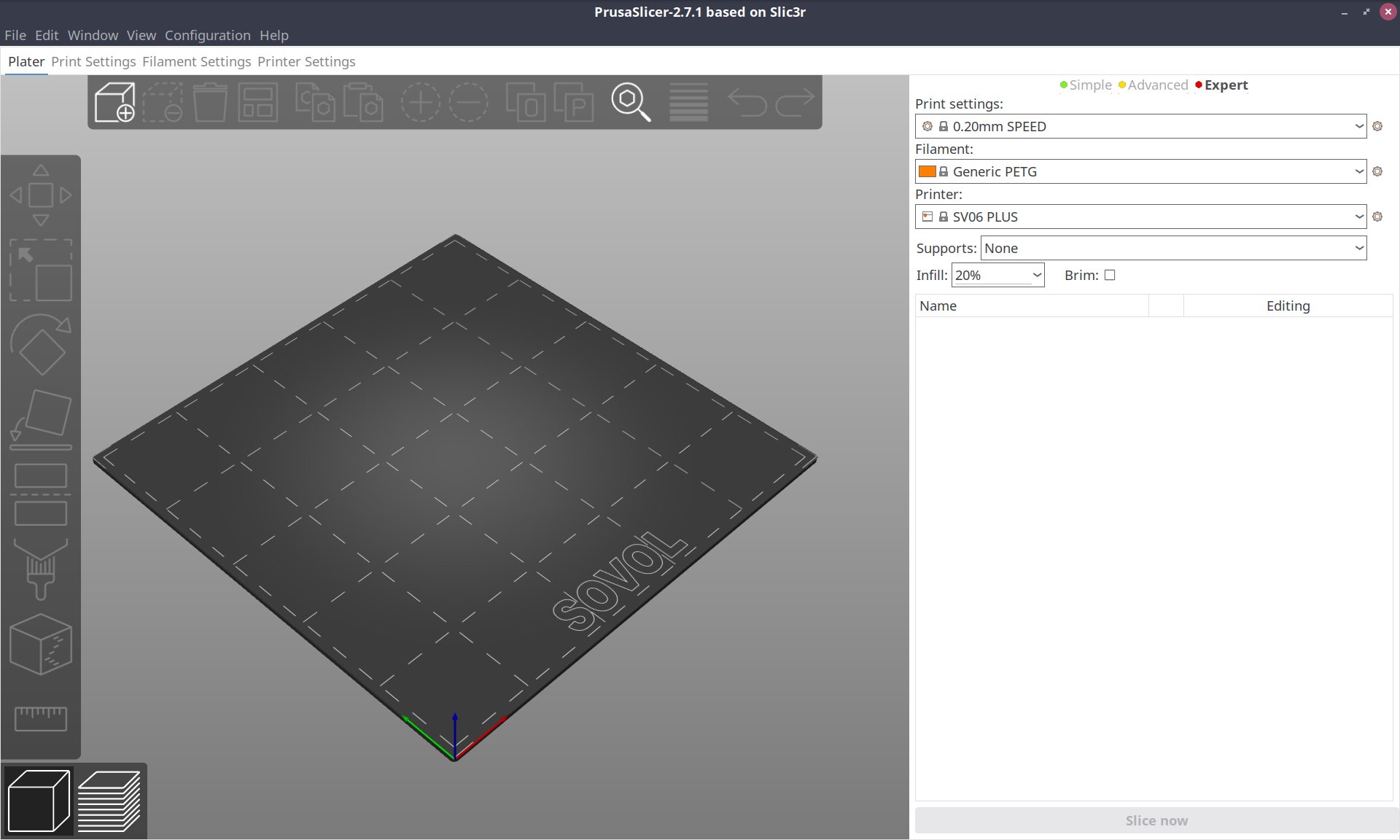Click the Paste clipboard icon
Screen dimensions: 1400x840
[x=363, y=102]
